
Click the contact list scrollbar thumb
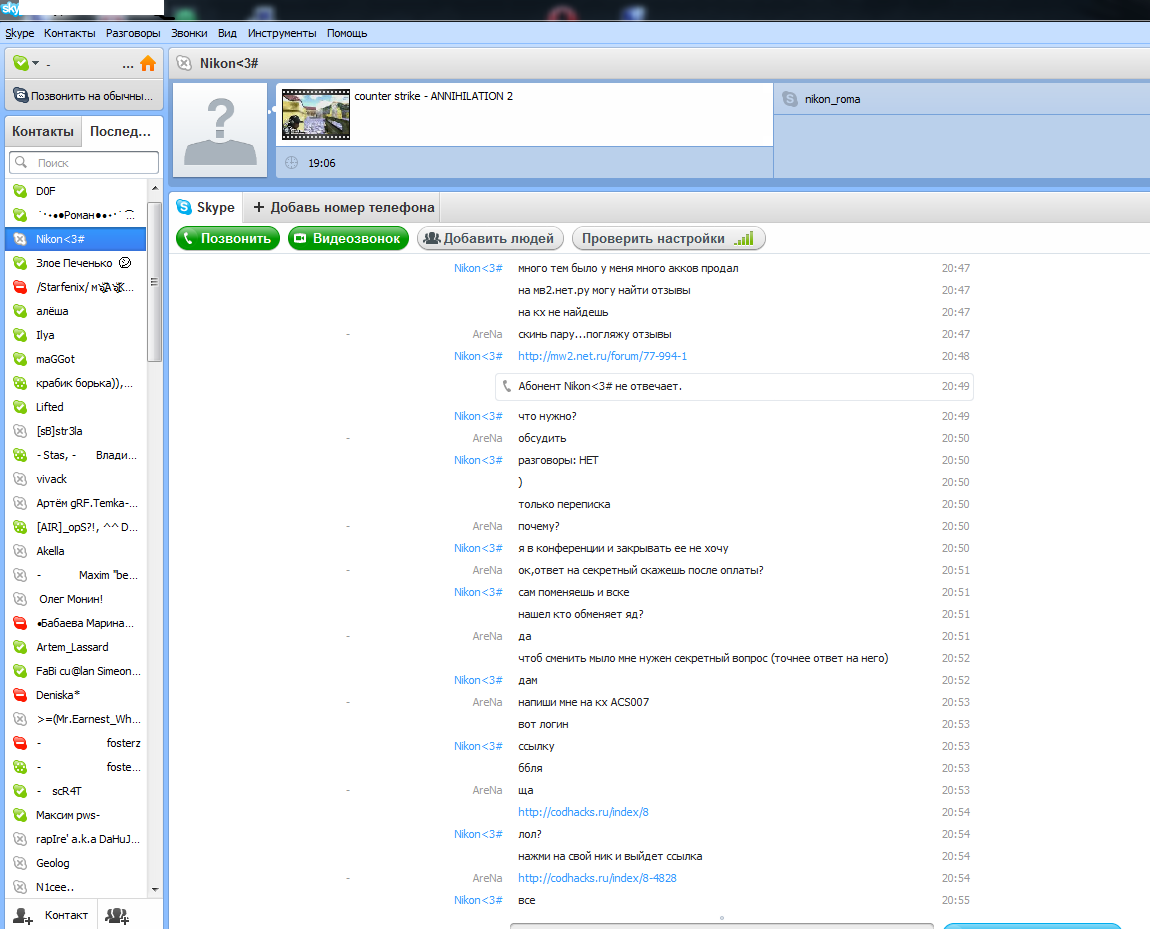click(x=155, y=282)
